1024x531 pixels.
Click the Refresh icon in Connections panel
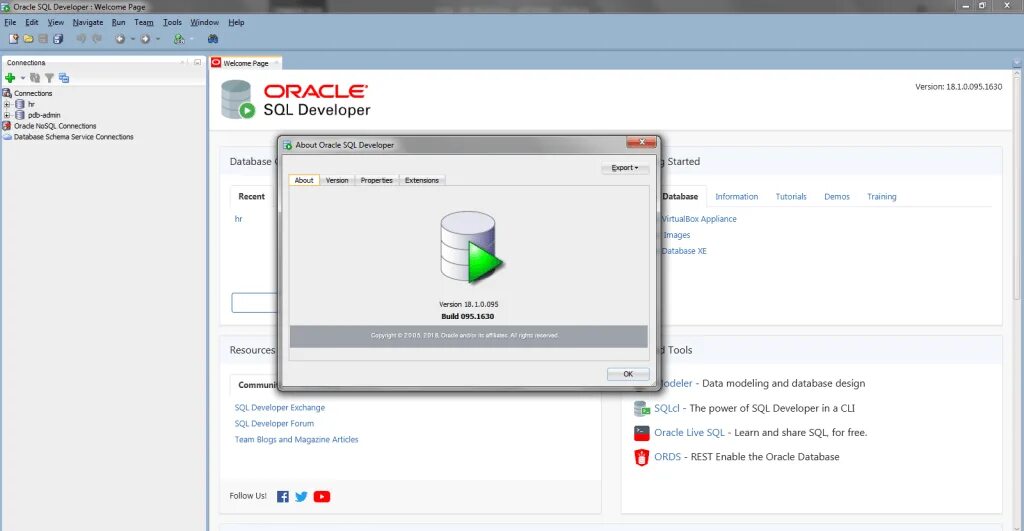pos(35,78)
